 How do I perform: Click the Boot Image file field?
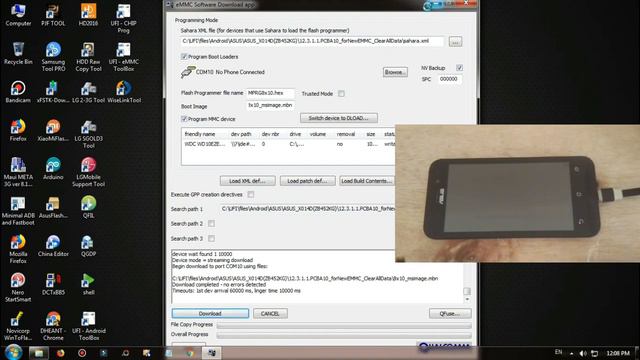[270, 105]
